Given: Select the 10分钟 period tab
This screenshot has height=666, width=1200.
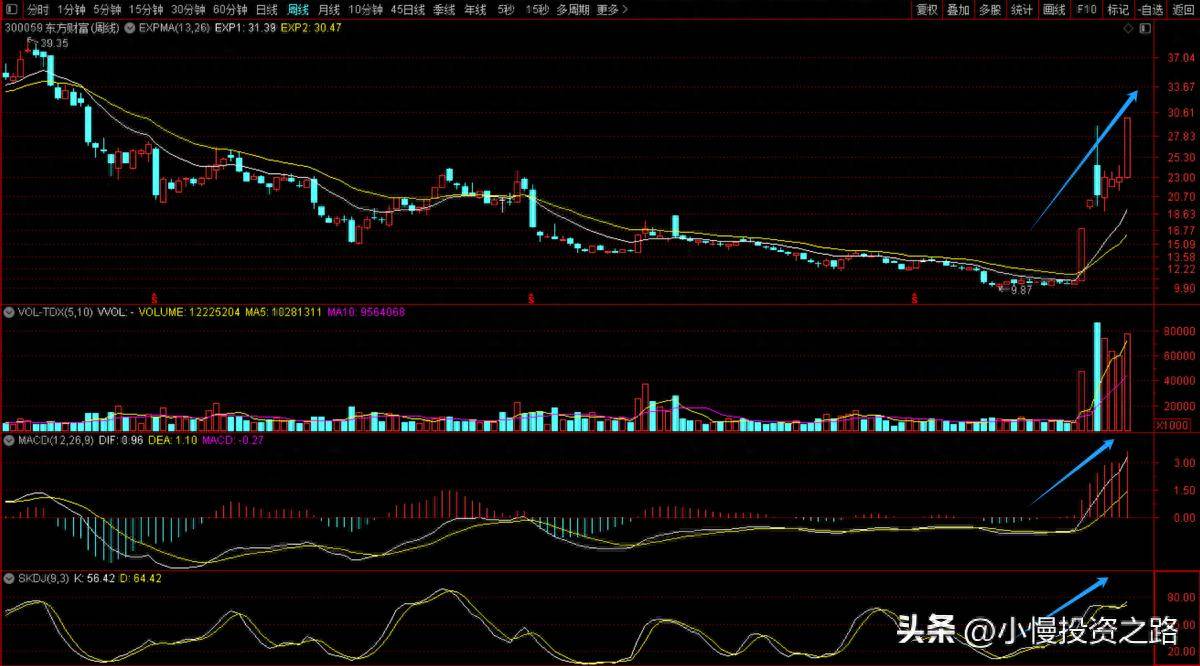Looking at the screenshot, I should click(366, 9).
